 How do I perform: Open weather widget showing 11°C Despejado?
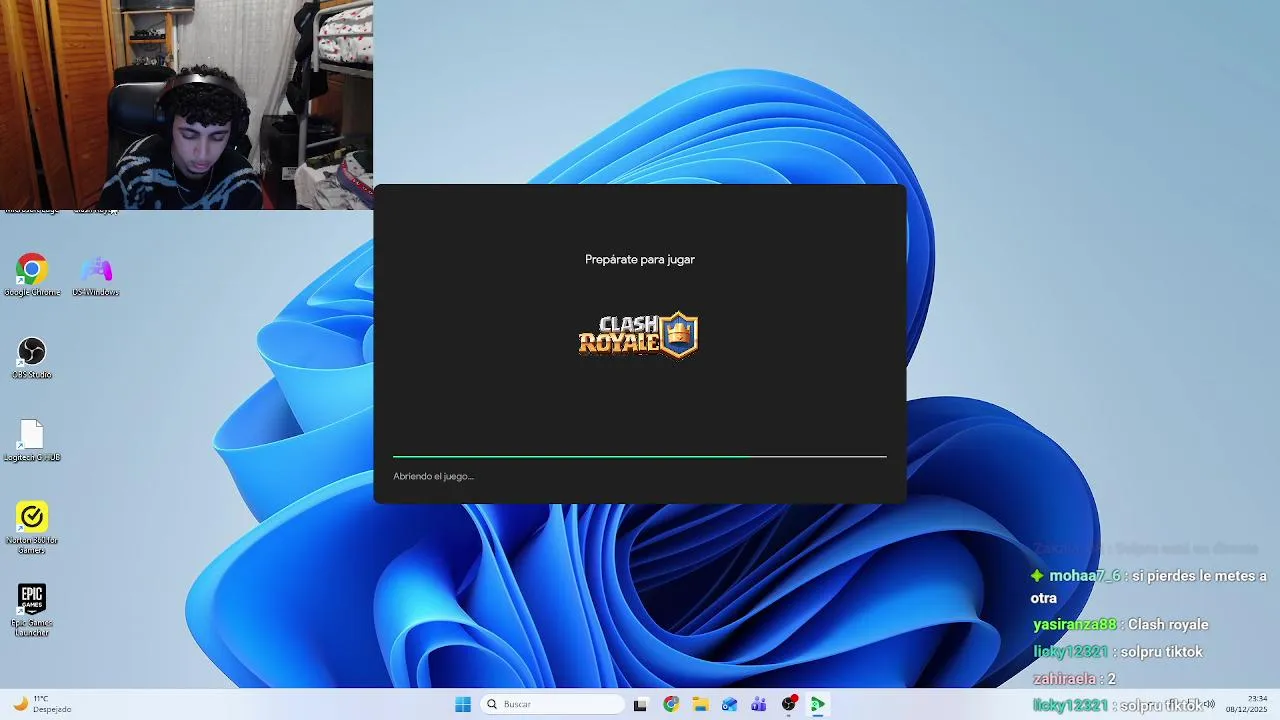coord(42,704)
